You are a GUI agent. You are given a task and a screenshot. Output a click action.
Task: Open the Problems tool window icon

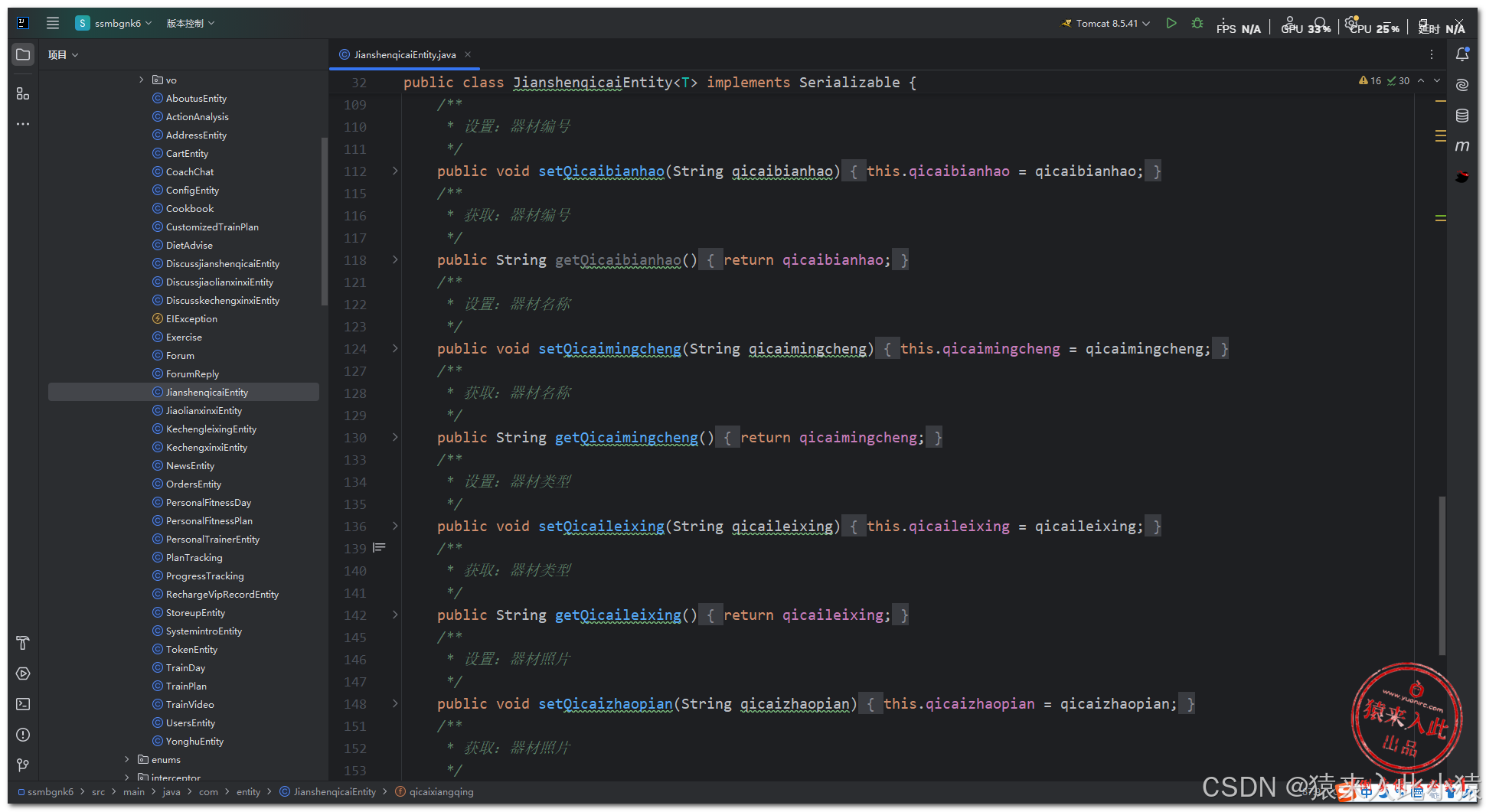23,735
